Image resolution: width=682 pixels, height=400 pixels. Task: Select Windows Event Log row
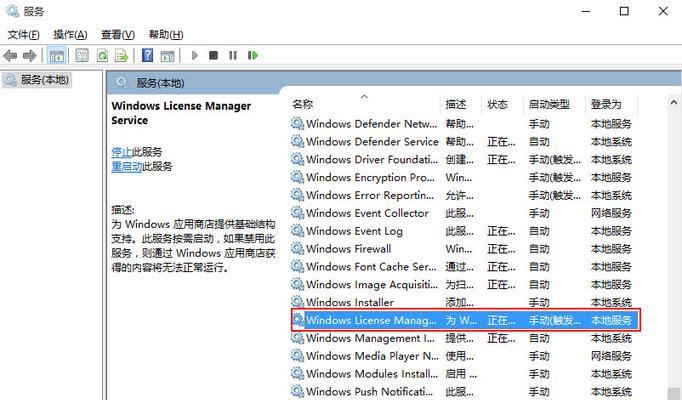point(463,231)
